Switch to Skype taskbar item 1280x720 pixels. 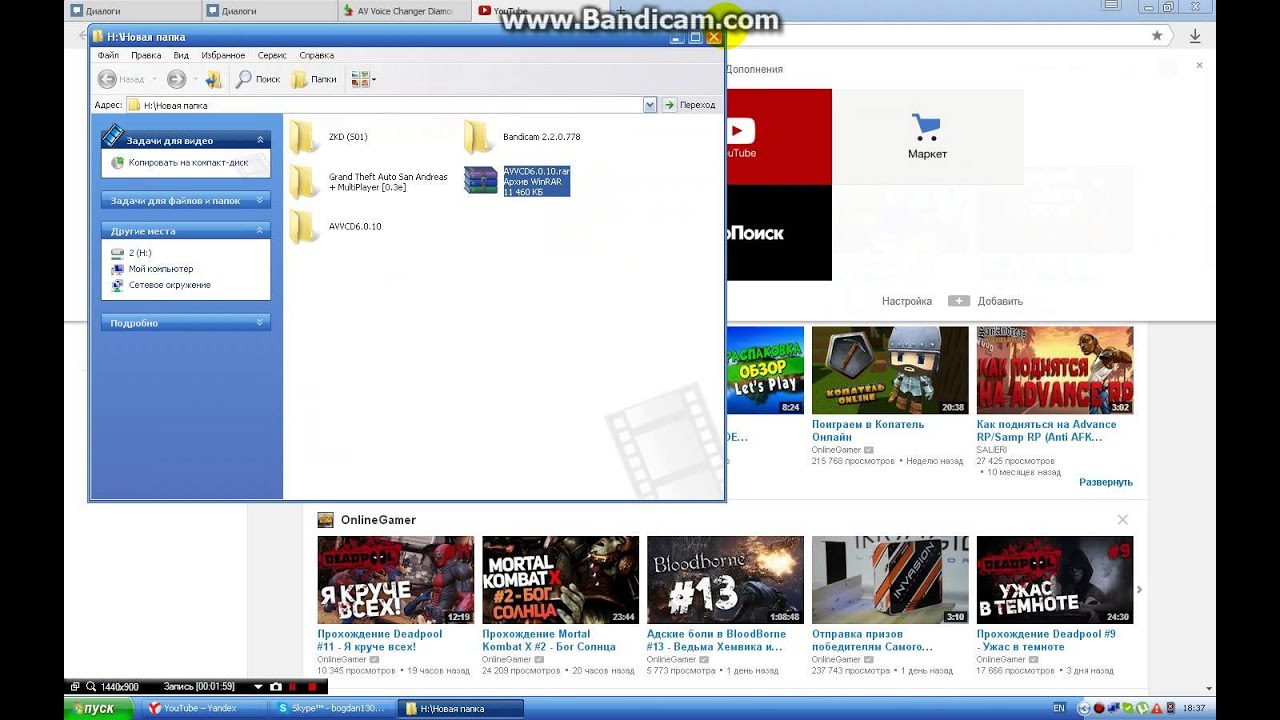point(333,709)
